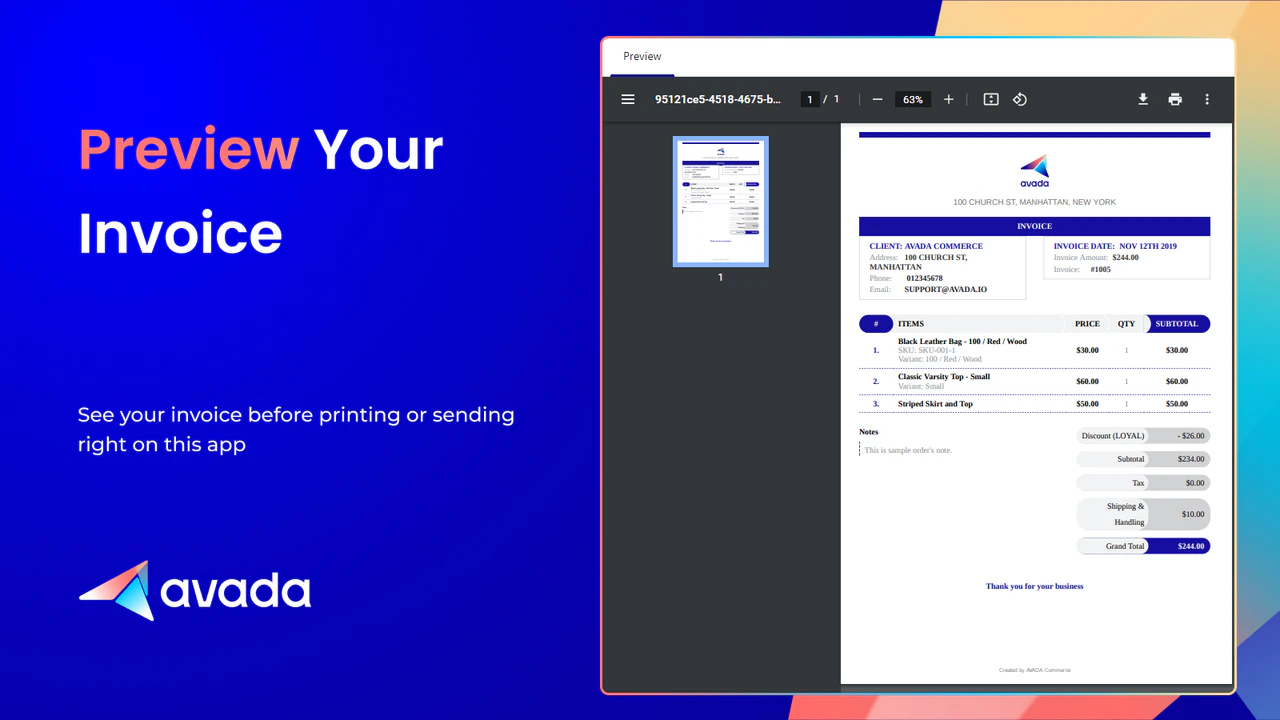The height and width of the screenshot is (720, 1280).
Task: Click the QTY column header
Action: 1126,324
